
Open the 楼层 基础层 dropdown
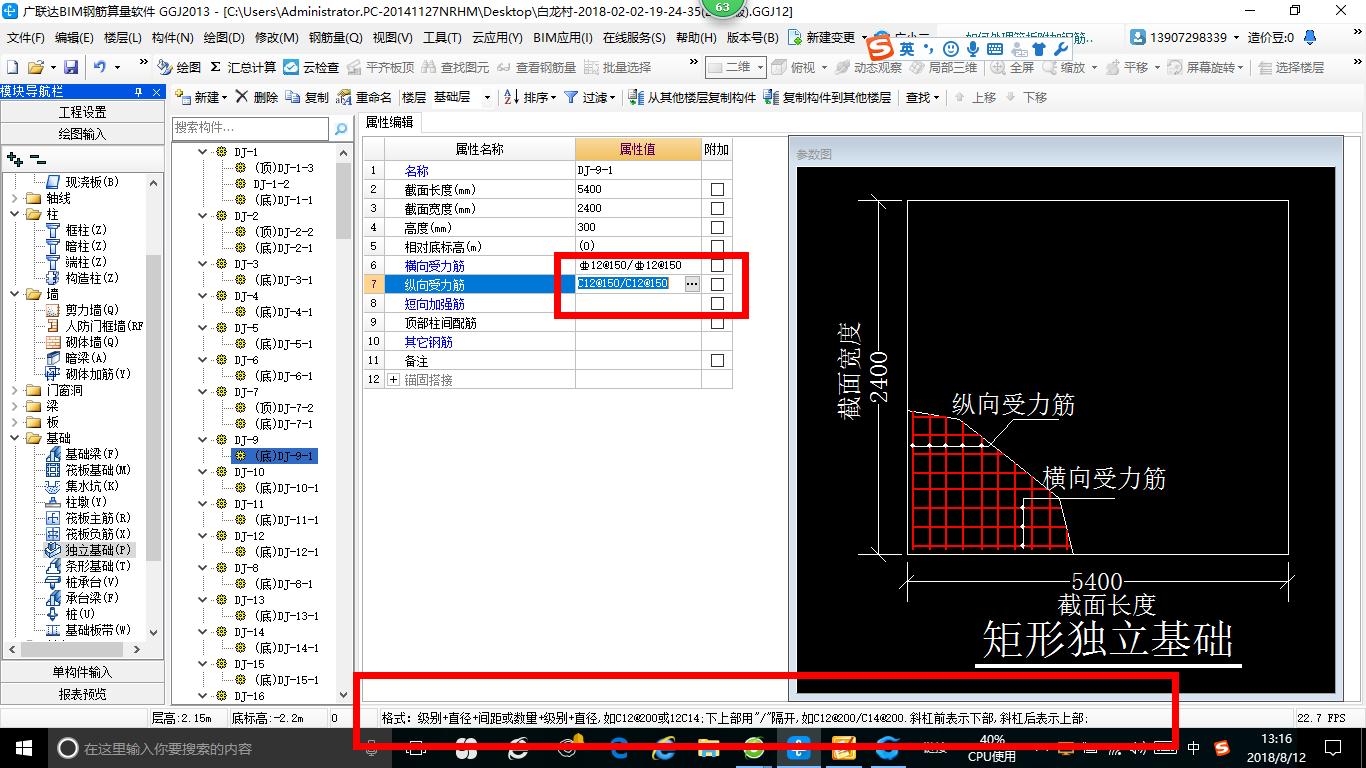click(487, 98)
